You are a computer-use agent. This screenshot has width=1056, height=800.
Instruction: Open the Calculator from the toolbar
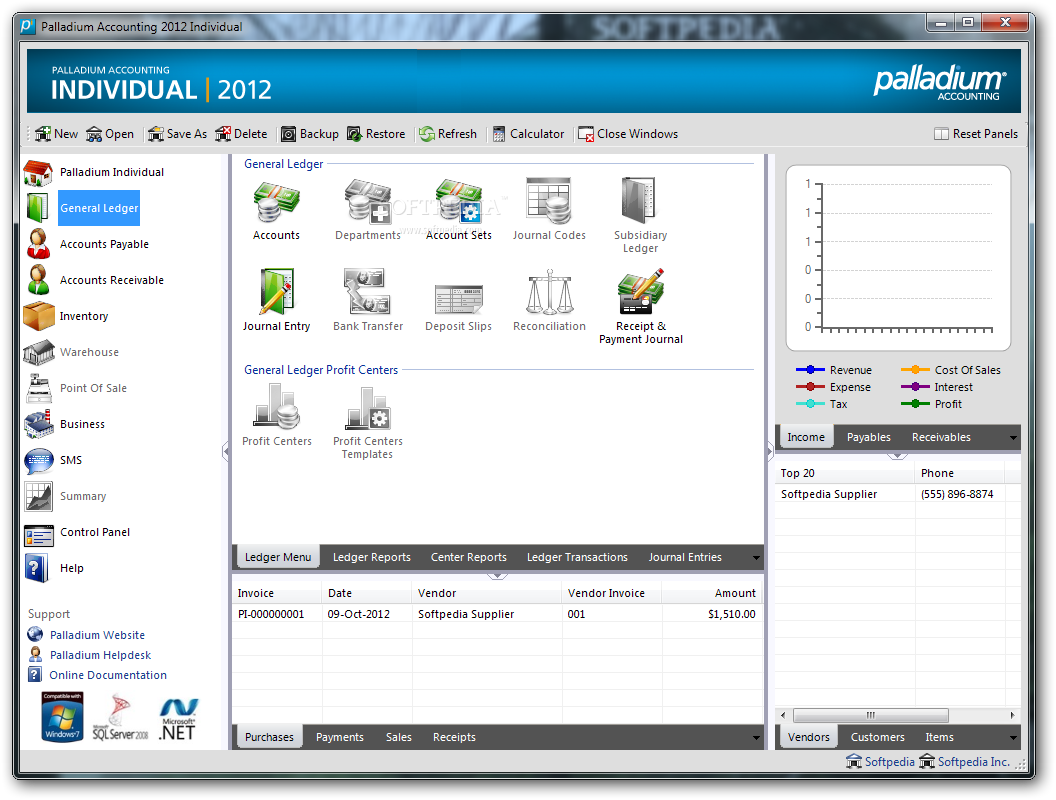(528, 134)
